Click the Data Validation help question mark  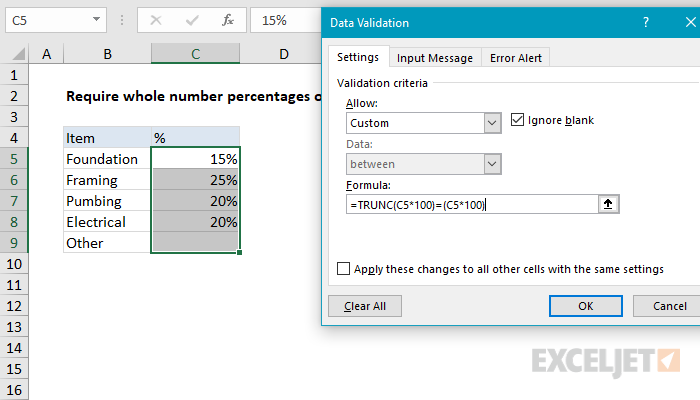coord(646,22)
